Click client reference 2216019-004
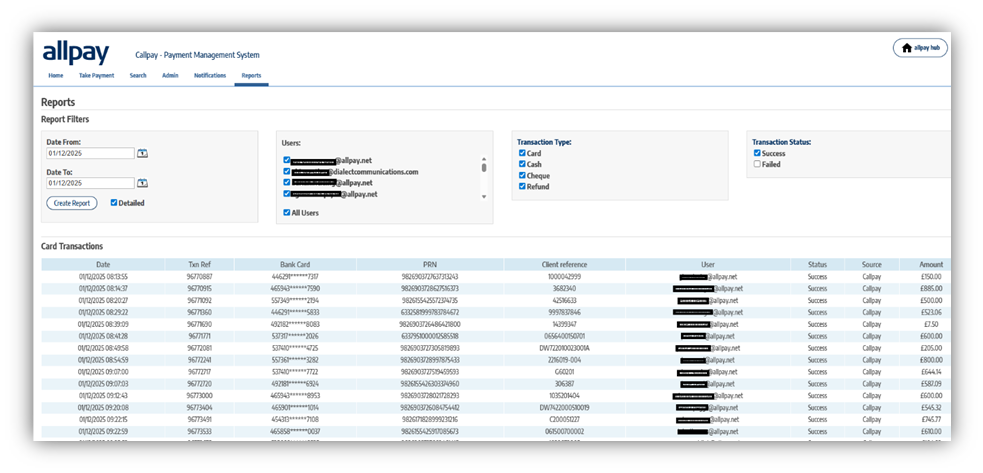 click(x=564, y=360)
